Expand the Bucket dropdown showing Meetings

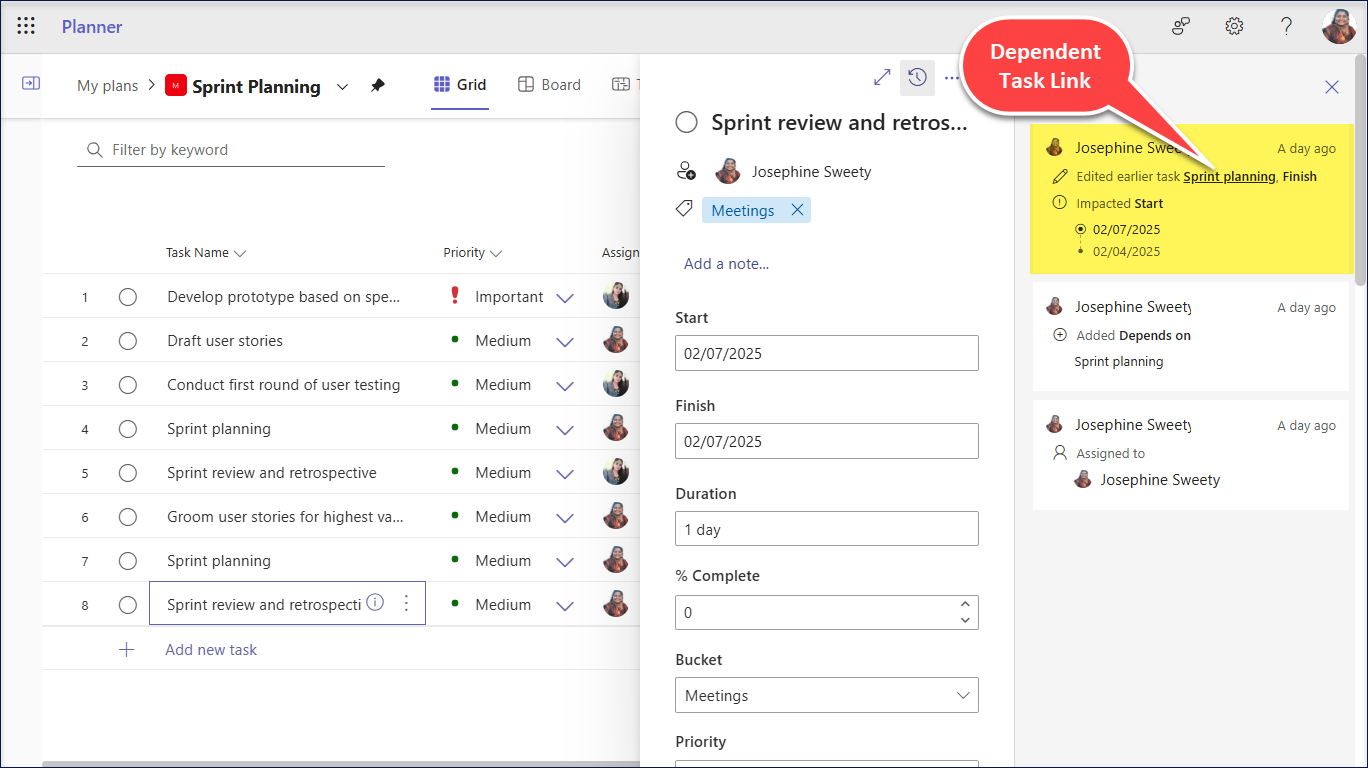click(962, 695)
